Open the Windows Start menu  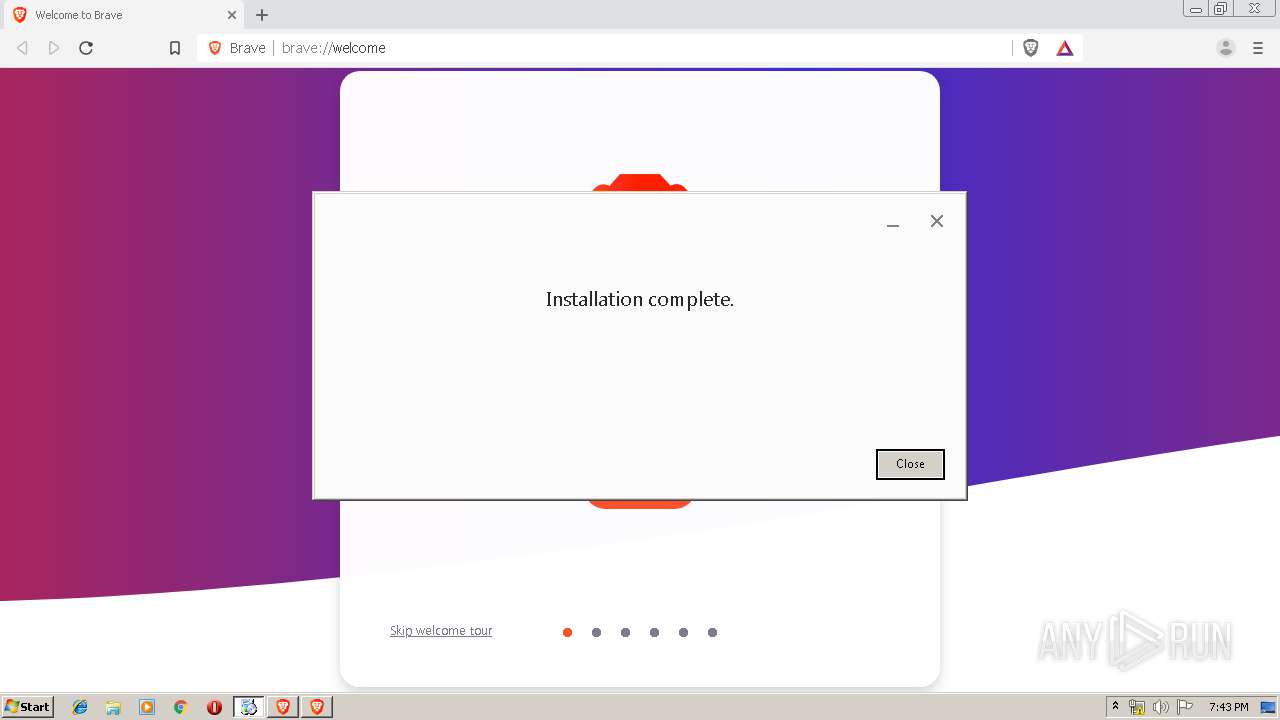point(27,707)
